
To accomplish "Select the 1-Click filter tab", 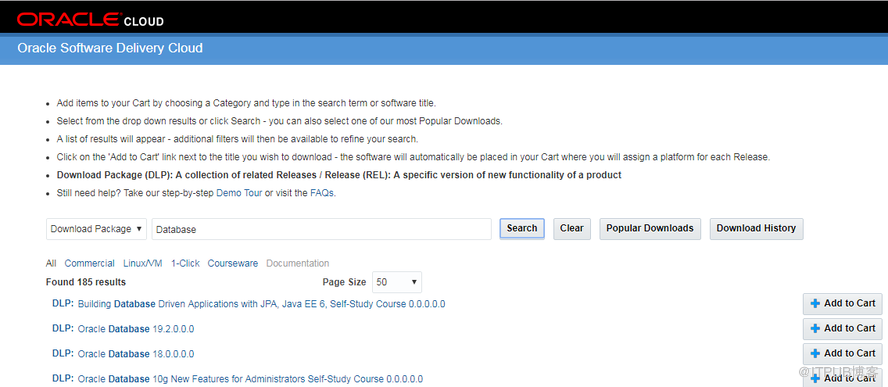I will click(185, 263).
